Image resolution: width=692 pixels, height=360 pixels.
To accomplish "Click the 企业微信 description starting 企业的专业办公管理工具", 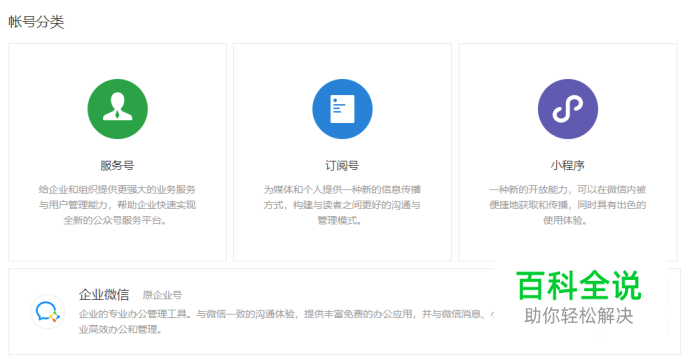I will point(286,322).
